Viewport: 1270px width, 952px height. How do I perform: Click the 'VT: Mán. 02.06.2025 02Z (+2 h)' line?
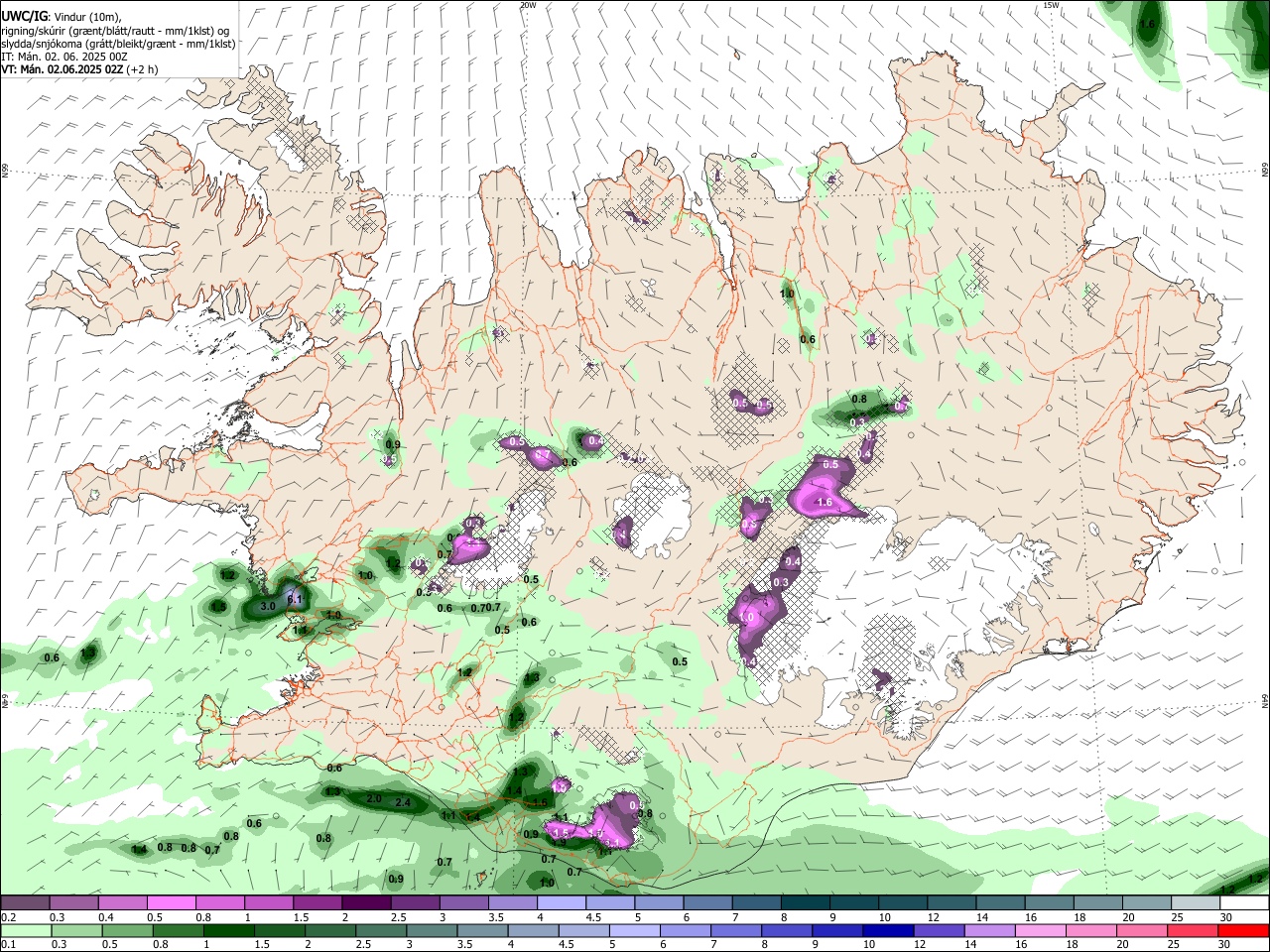pos(79,69)
